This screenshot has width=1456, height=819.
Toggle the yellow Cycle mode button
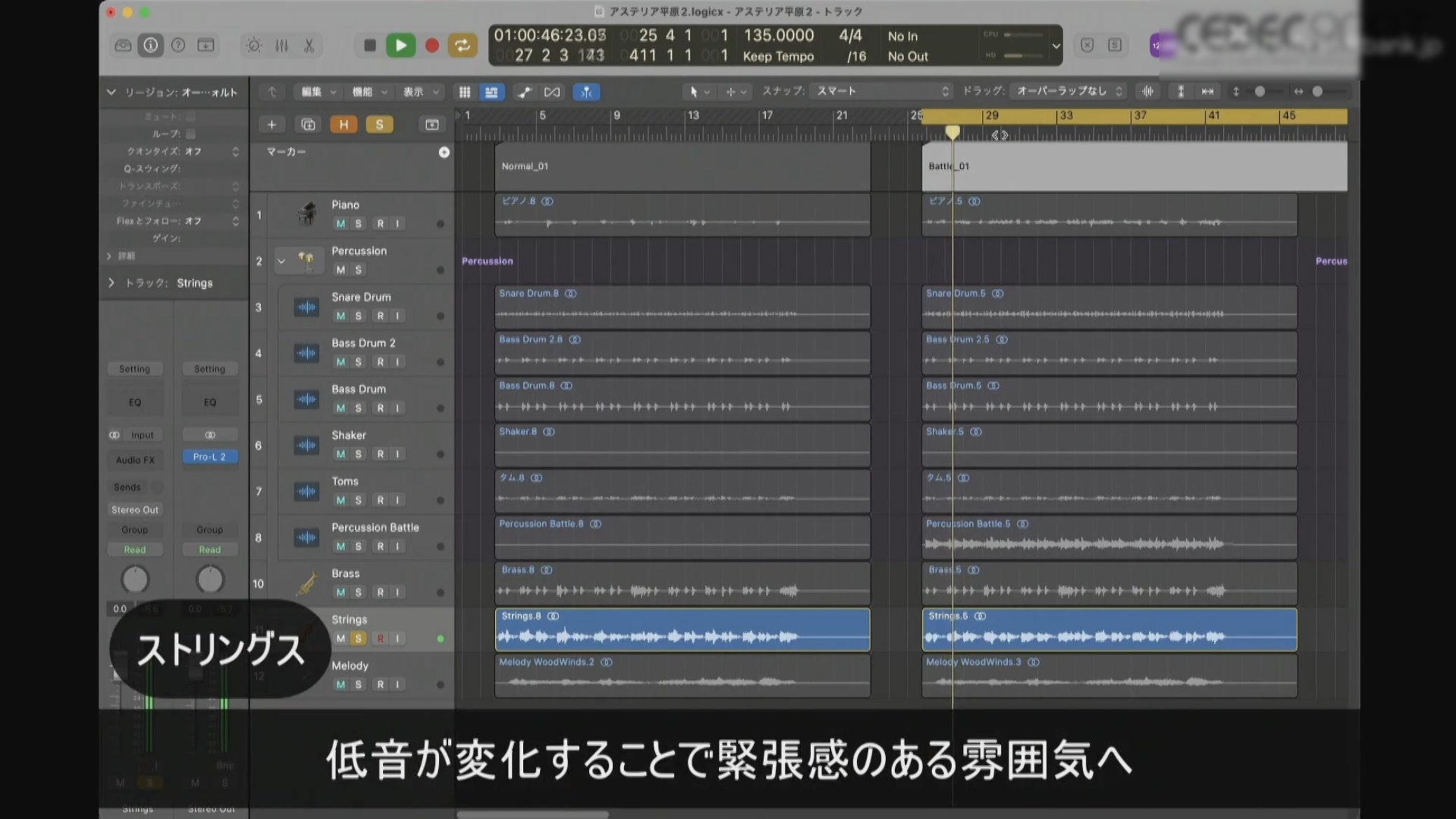tap(462, 46)
